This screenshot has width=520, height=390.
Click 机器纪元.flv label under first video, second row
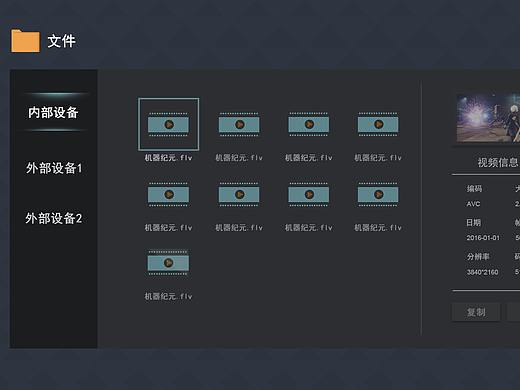pyautogui.click(x=168, y=228)
